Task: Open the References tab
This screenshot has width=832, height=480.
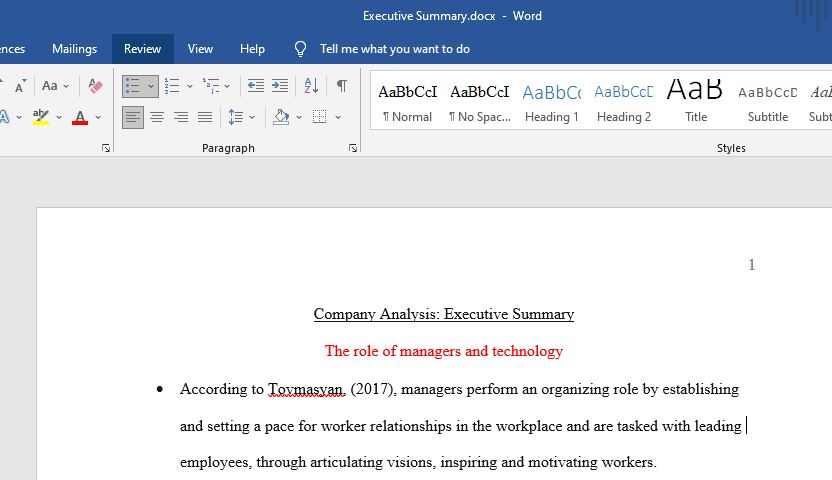Action: [13, 49]
